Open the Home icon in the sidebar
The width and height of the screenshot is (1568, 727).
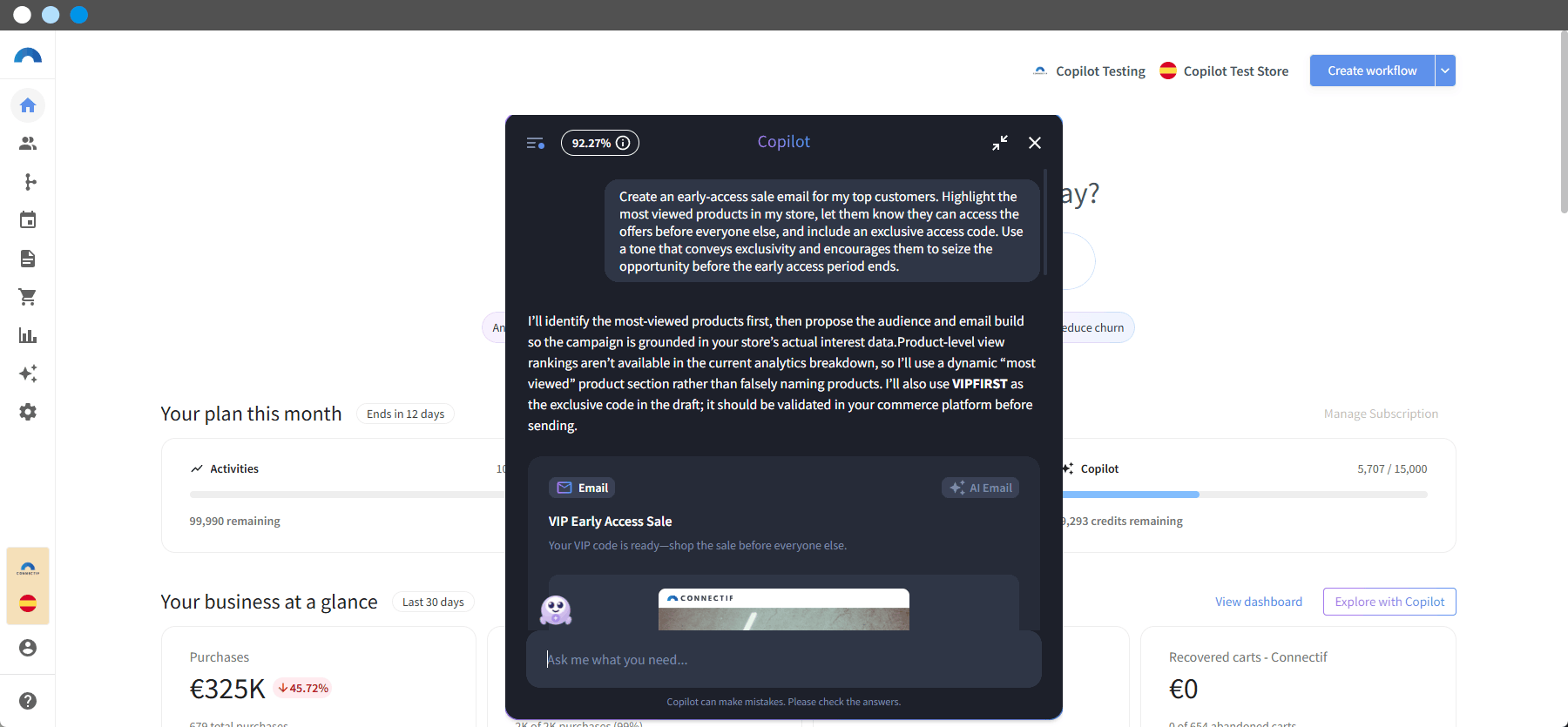coord(28,105)
